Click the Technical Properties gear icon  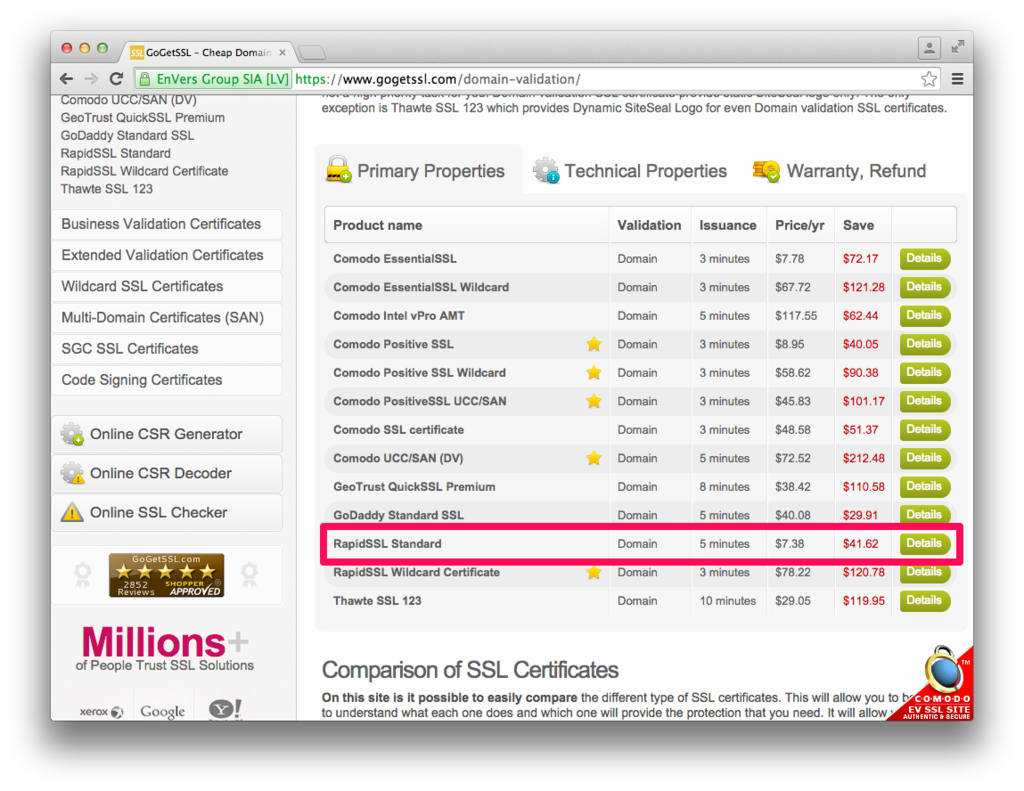coord(546,170)
